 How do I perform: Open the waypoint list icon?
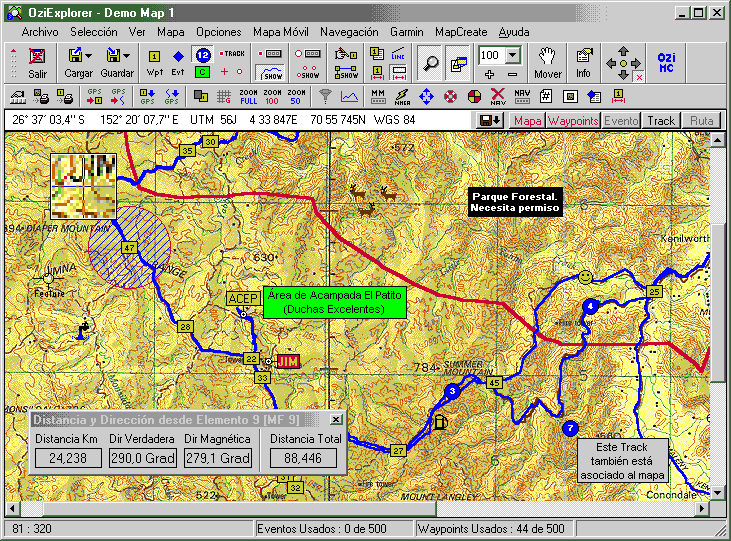(x=377, y=54)
